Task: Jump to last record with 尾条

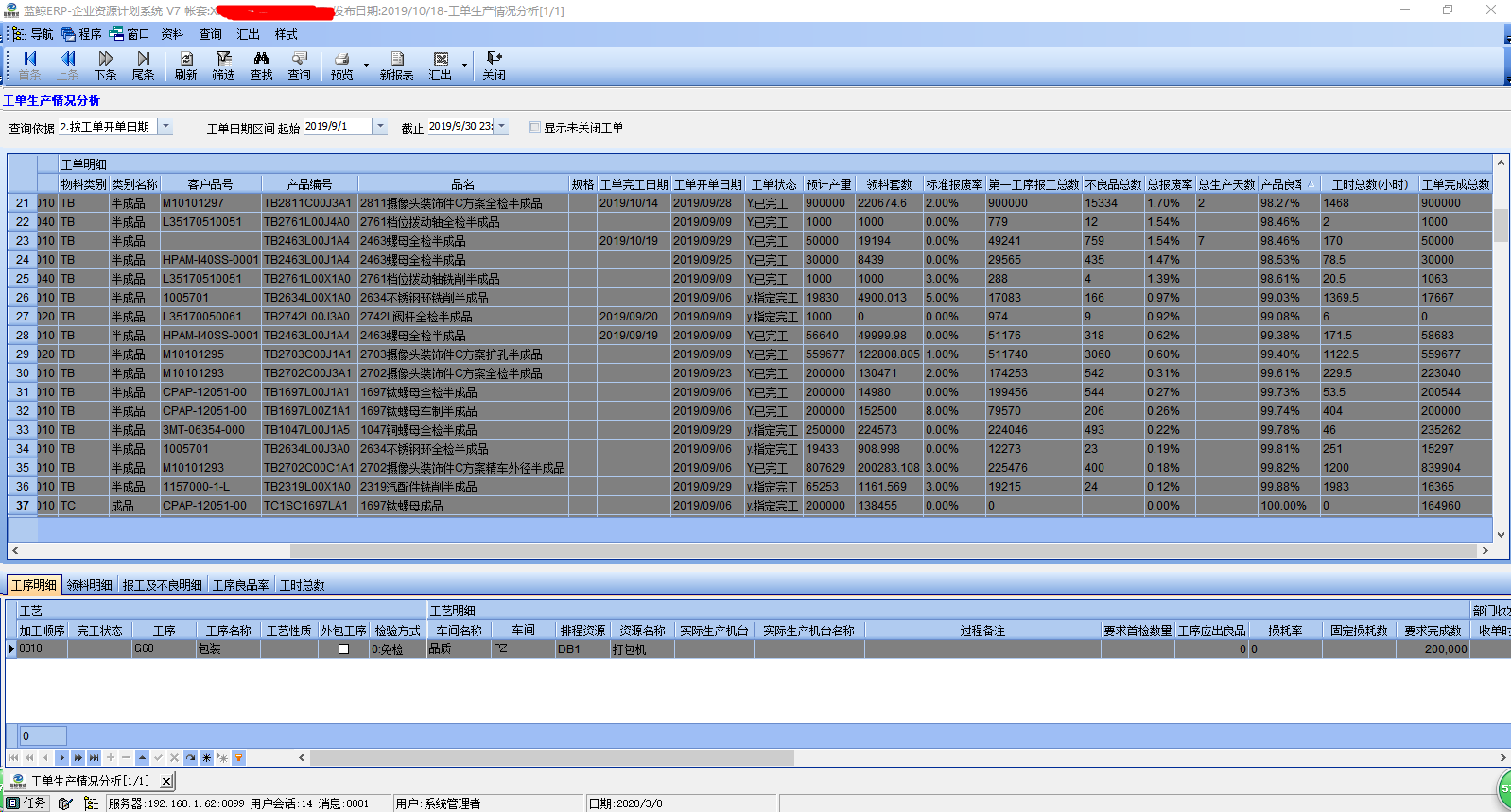Action: 143,65
